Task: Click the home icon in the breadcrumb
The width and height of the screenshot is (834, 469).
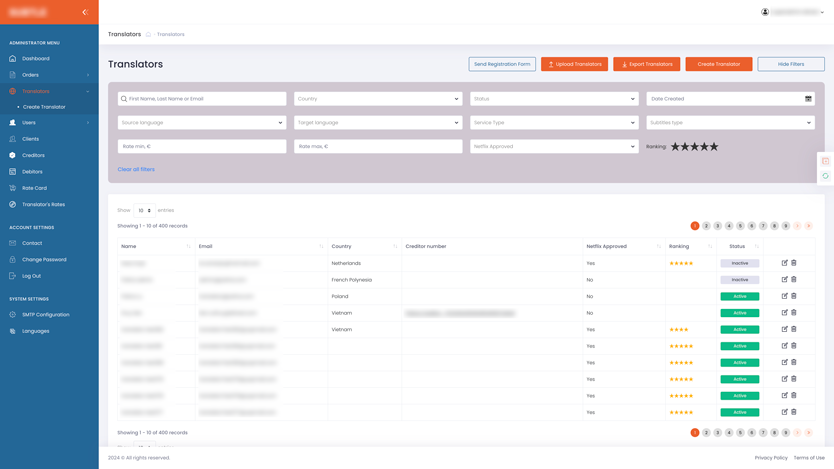Action: 148,34
